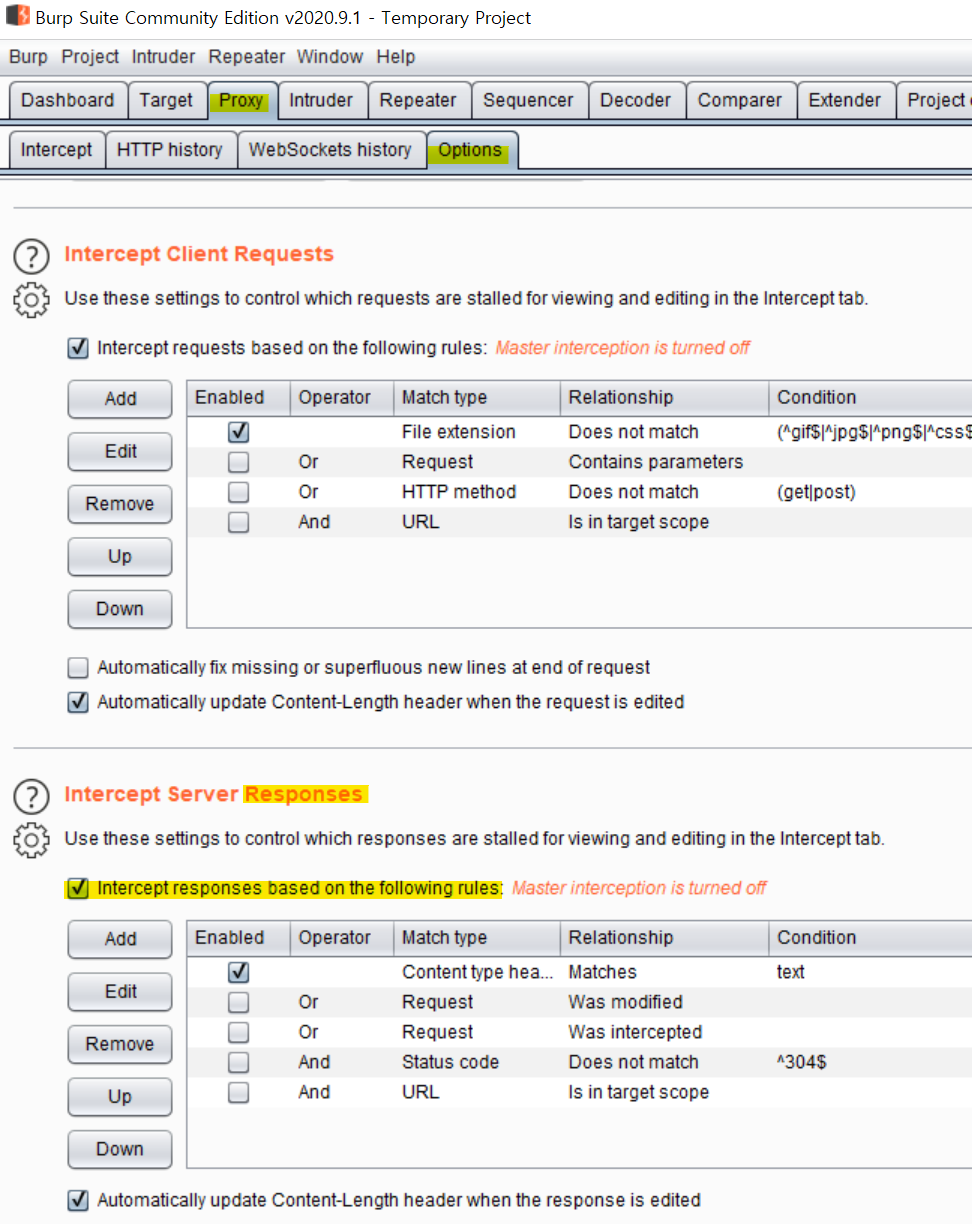Screen dimensions: 972x1224
Task: Open the Intercept sub-tab
Action: coord(56,150)
